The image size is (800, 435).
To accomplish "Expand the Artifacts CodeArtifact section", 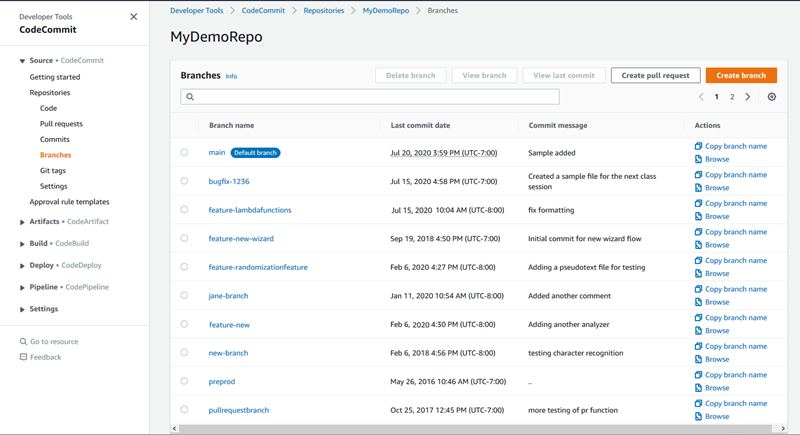I will (x=22, y=222).
